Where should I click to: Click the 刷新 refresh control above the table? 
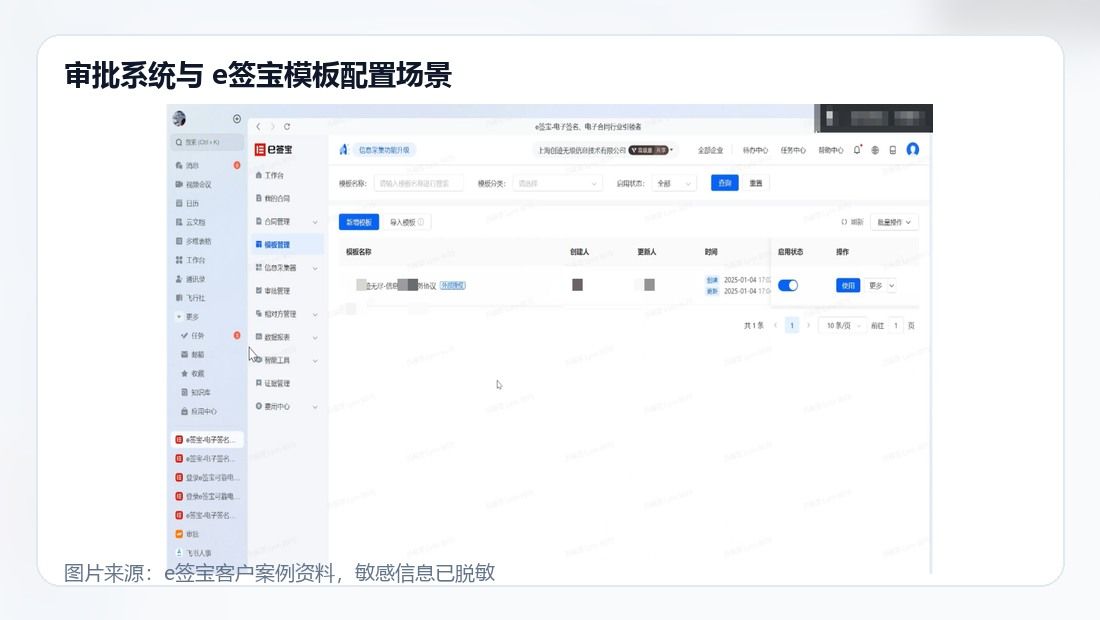(x=852, y=222)
